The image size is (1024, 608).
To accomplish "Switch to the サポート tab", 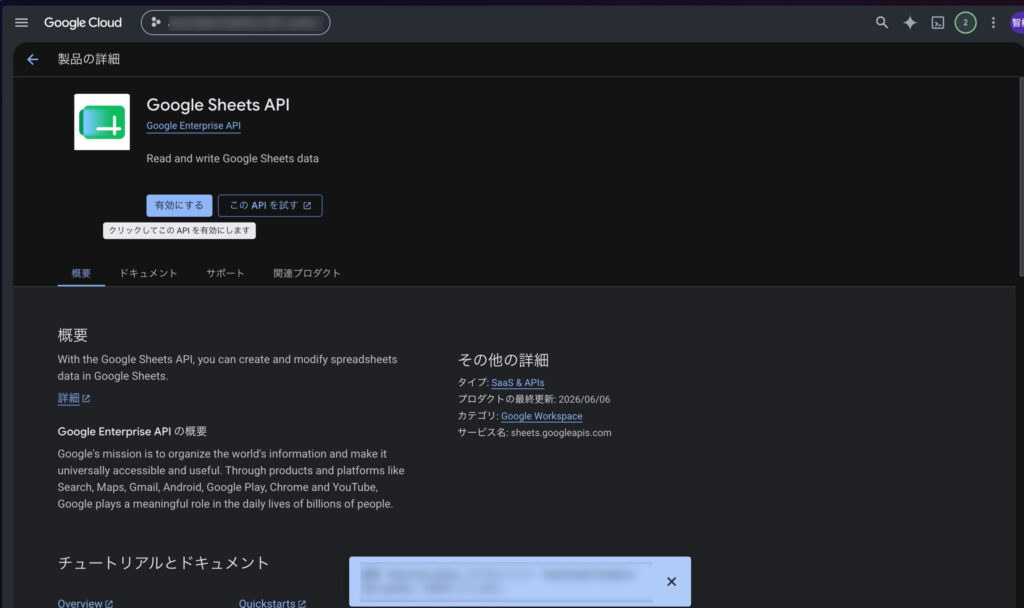I will point(225,273).
